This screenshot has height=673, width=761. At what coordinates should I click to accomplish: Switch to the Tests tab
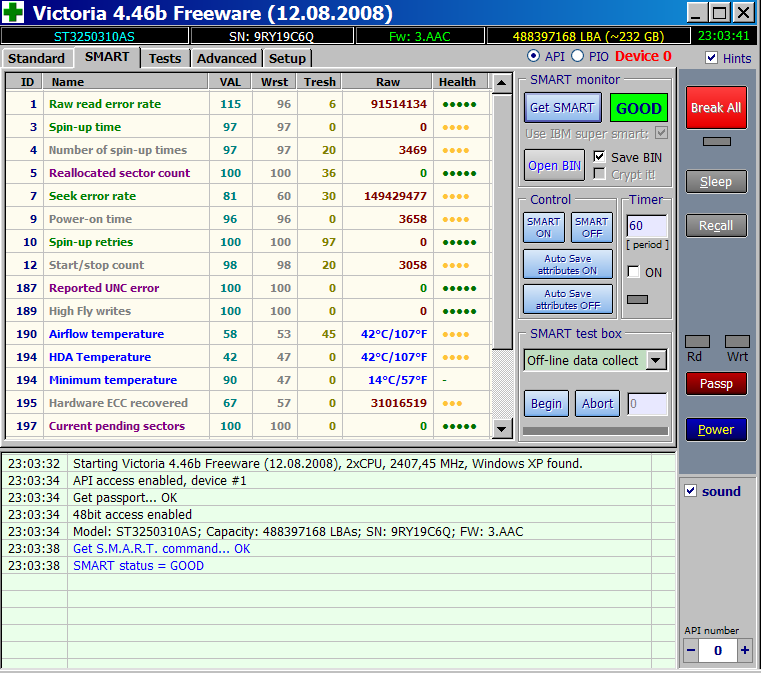[x=164, y=58]
